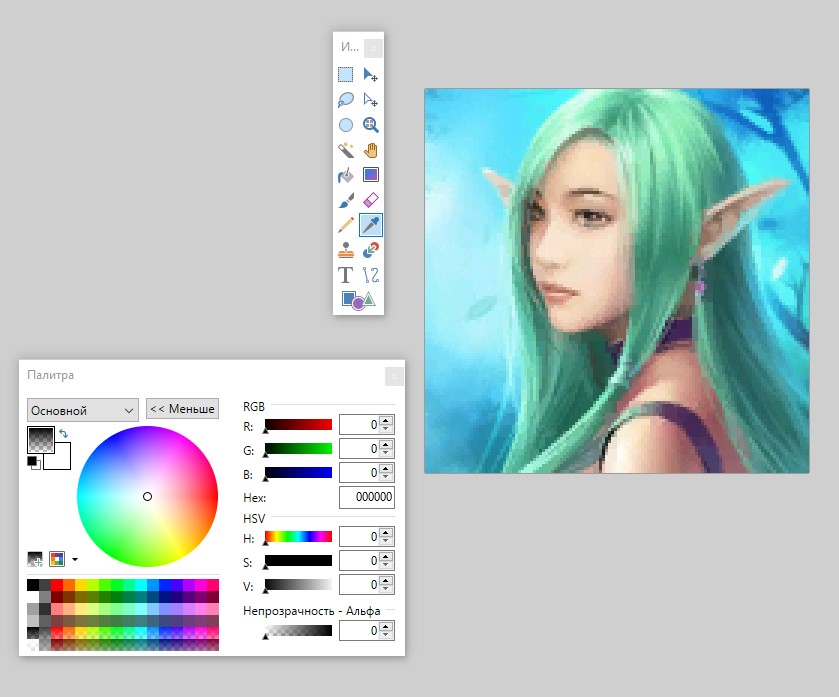Select the Zoom magnifier tool
Screen dimensions: 839x697
pos(370,125)
